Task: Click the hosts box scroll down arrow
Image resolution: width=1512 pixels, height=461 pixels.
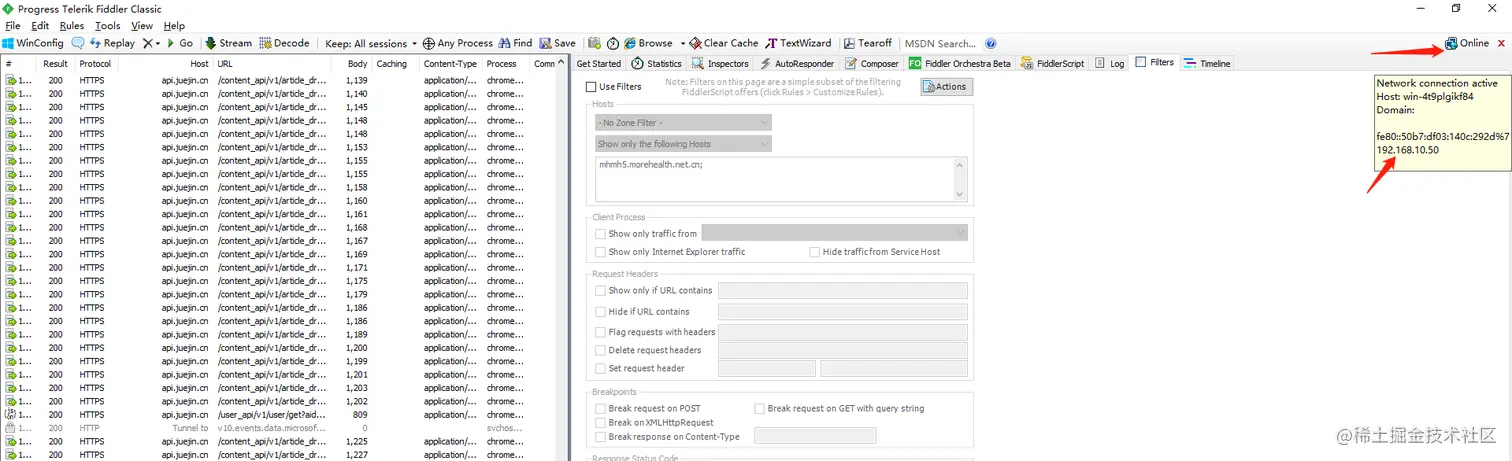Action: [x=960, y=194]
